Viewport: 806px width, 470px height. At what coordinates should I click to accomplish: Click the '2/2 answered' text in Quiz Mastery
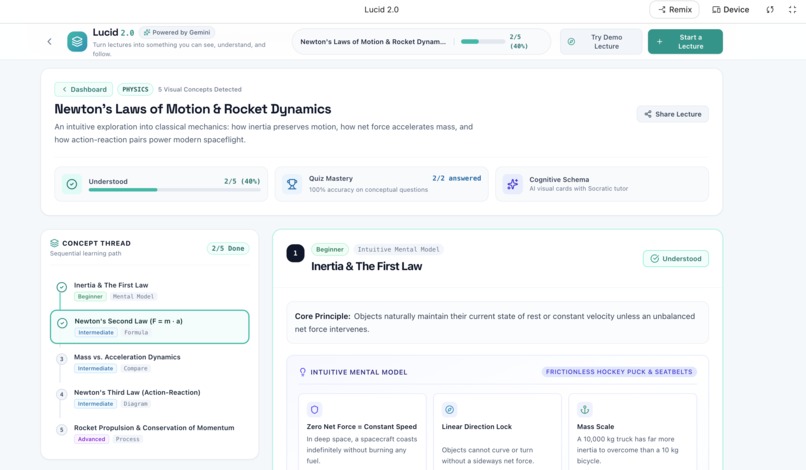[456, 178]
